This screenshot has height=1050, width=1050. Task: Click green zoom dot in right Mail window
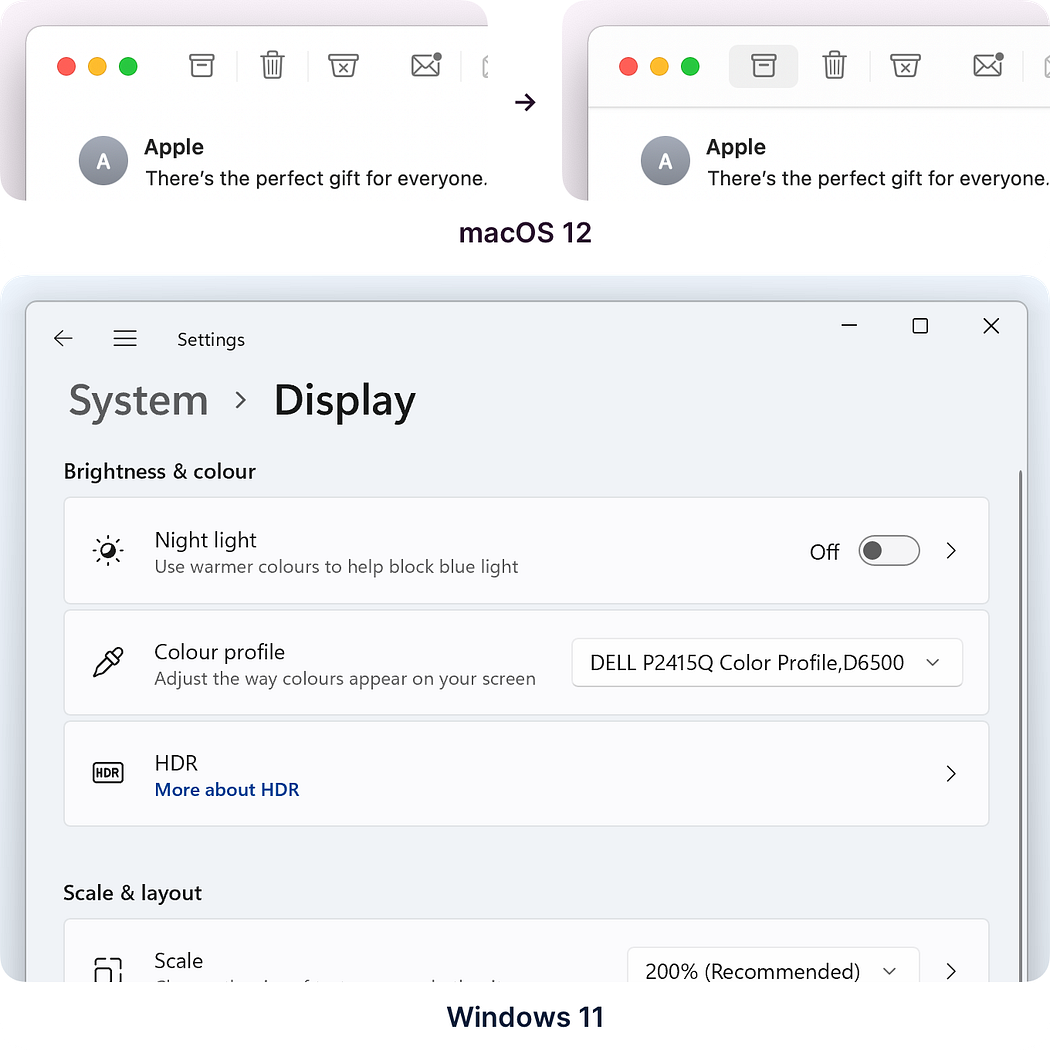coord(690,66)
